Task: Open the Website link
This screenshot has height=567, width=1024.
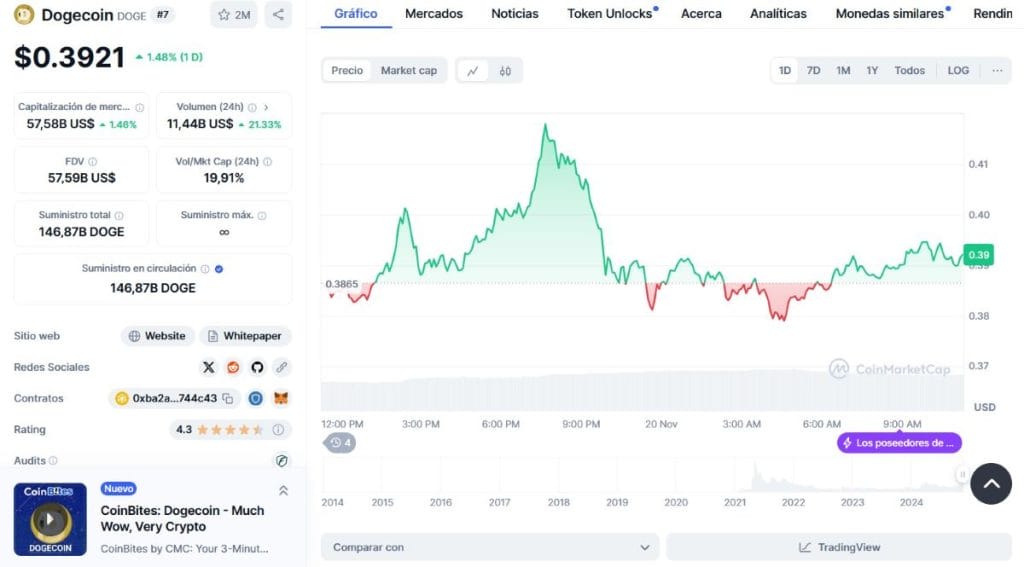Action: (157, 336)
